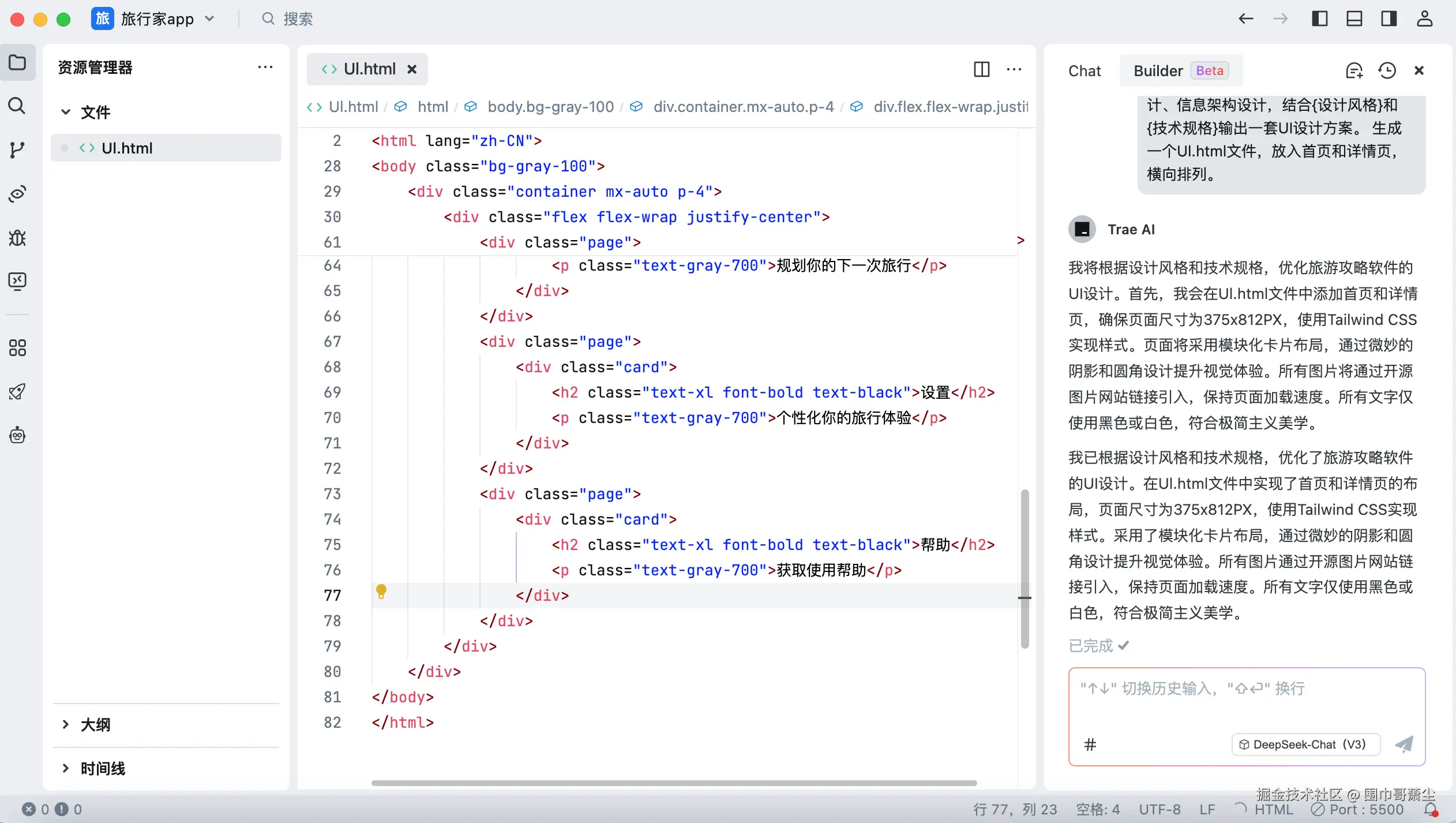Open the DeepSeek-Chat model selector dropdown

(1305, 745)
